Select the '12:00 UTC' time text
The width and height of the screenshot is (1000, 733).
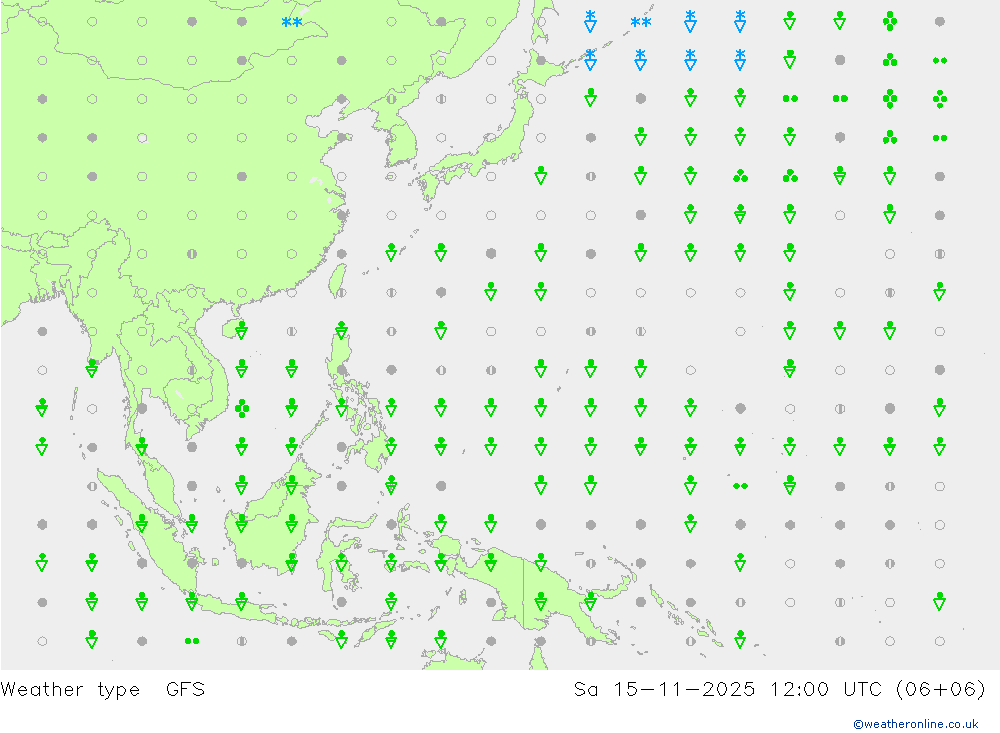pos(825,690)
